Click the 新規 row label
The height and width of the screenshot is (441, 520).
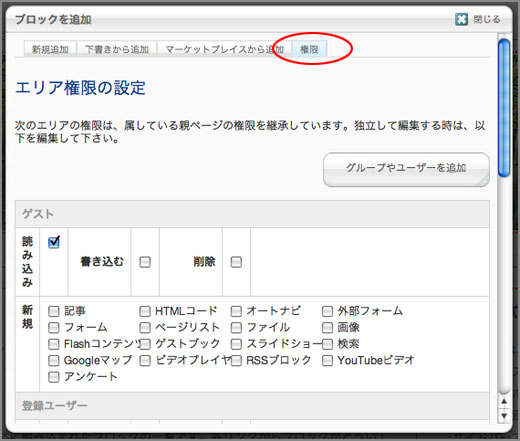pos(27,317)
